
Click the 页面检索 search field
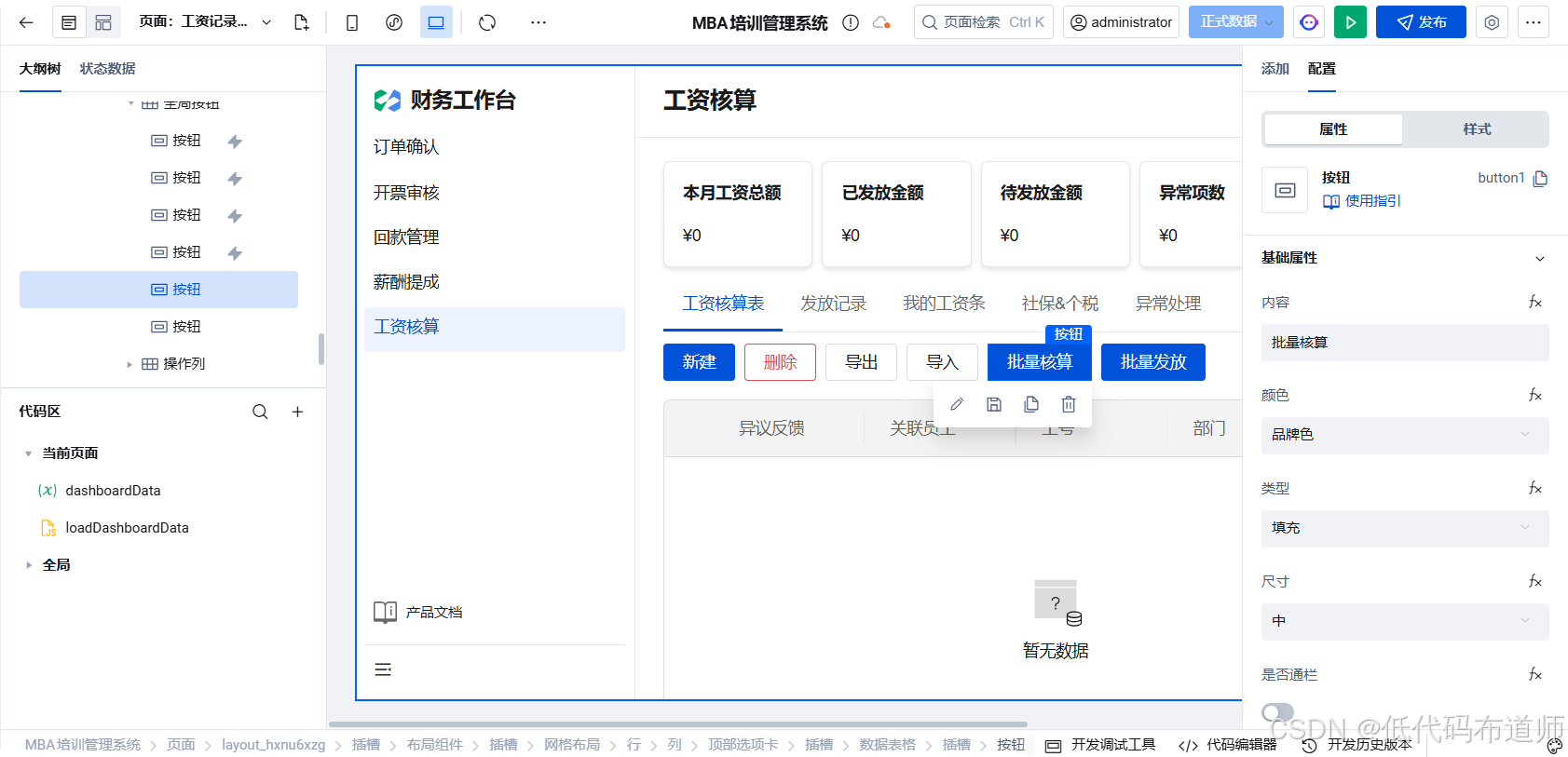[984, 22]
